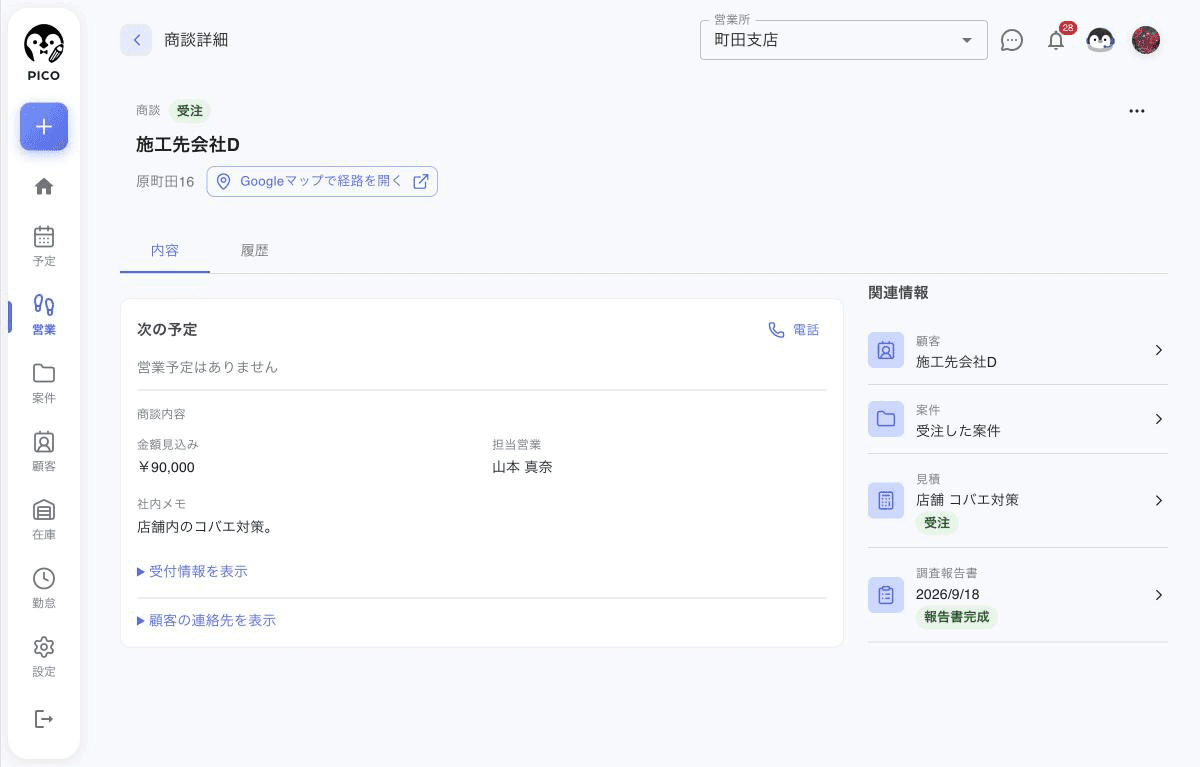Viewport: 1200px width, 767px height.
Task: Switch to the 内容 tab
Action: (165, 251)
